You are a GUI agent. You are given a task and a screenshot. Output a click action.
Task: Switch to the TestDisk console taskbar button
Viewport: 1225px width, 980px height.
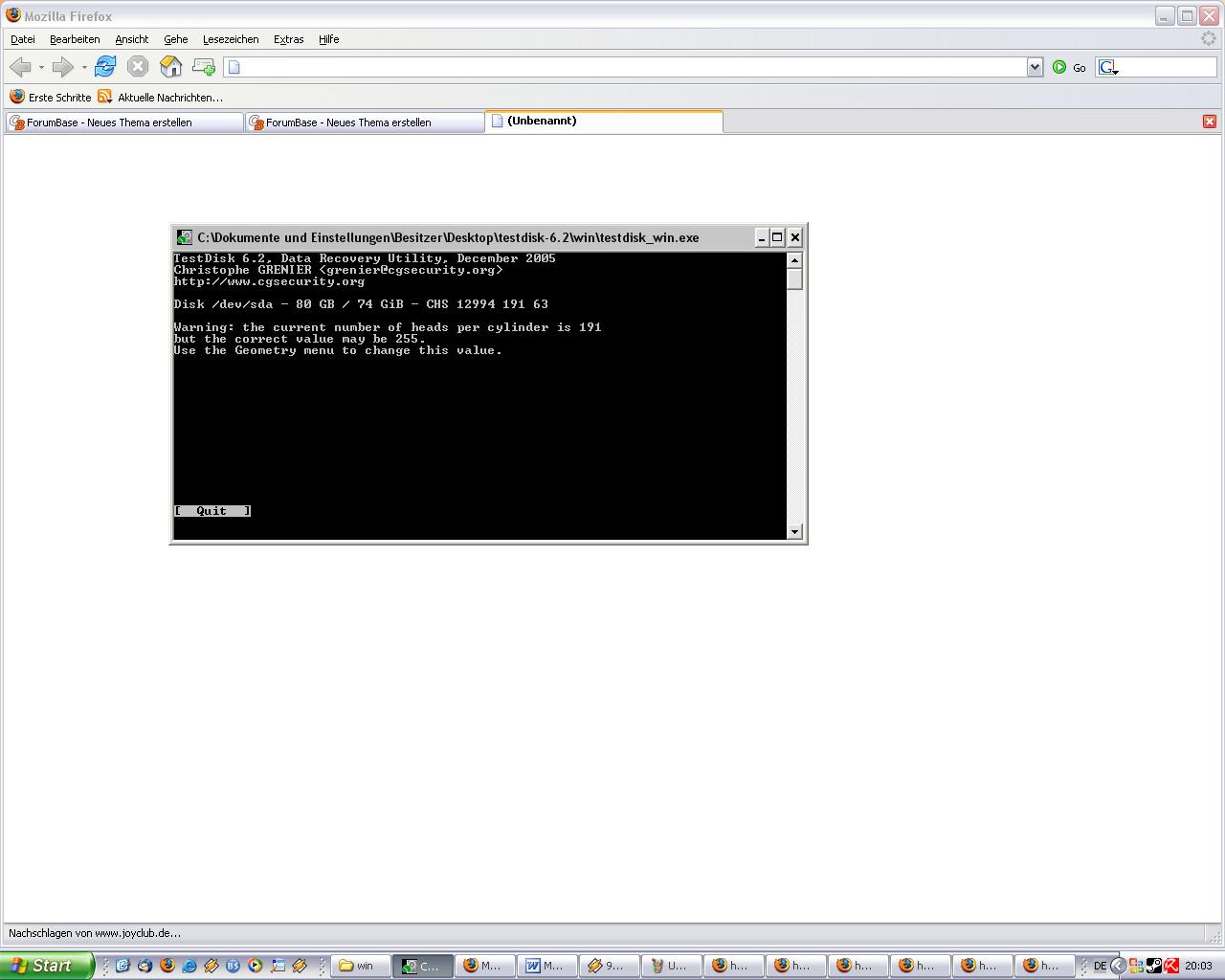(x=422, y=966)
